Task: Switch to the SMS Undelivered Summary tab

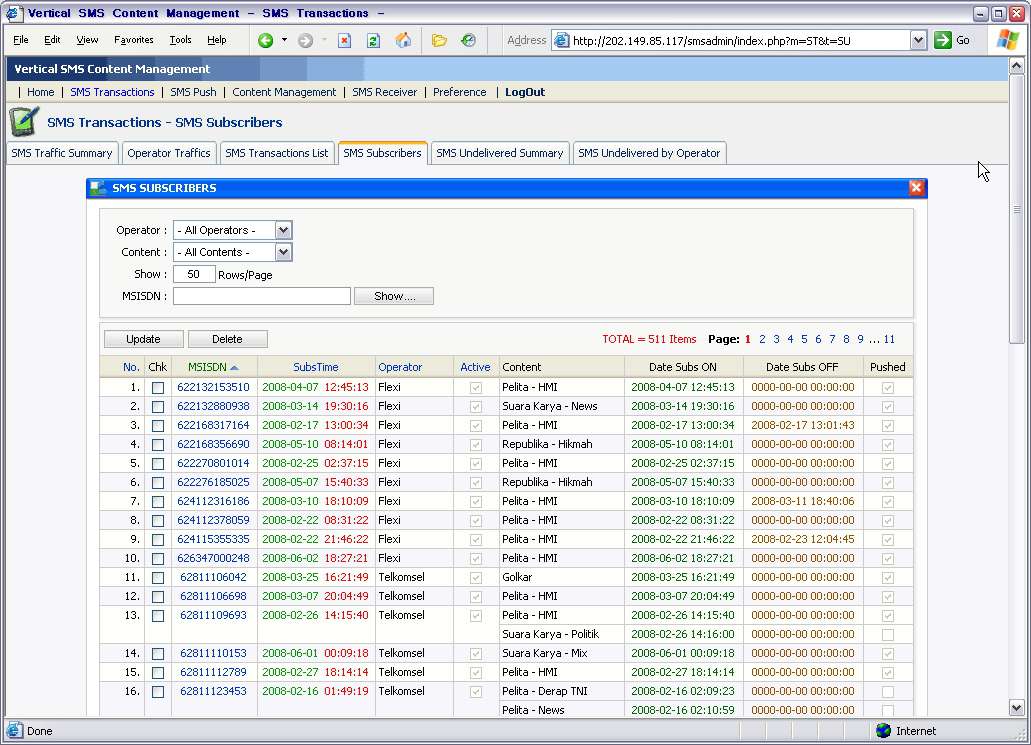Action: click(499, 153)
